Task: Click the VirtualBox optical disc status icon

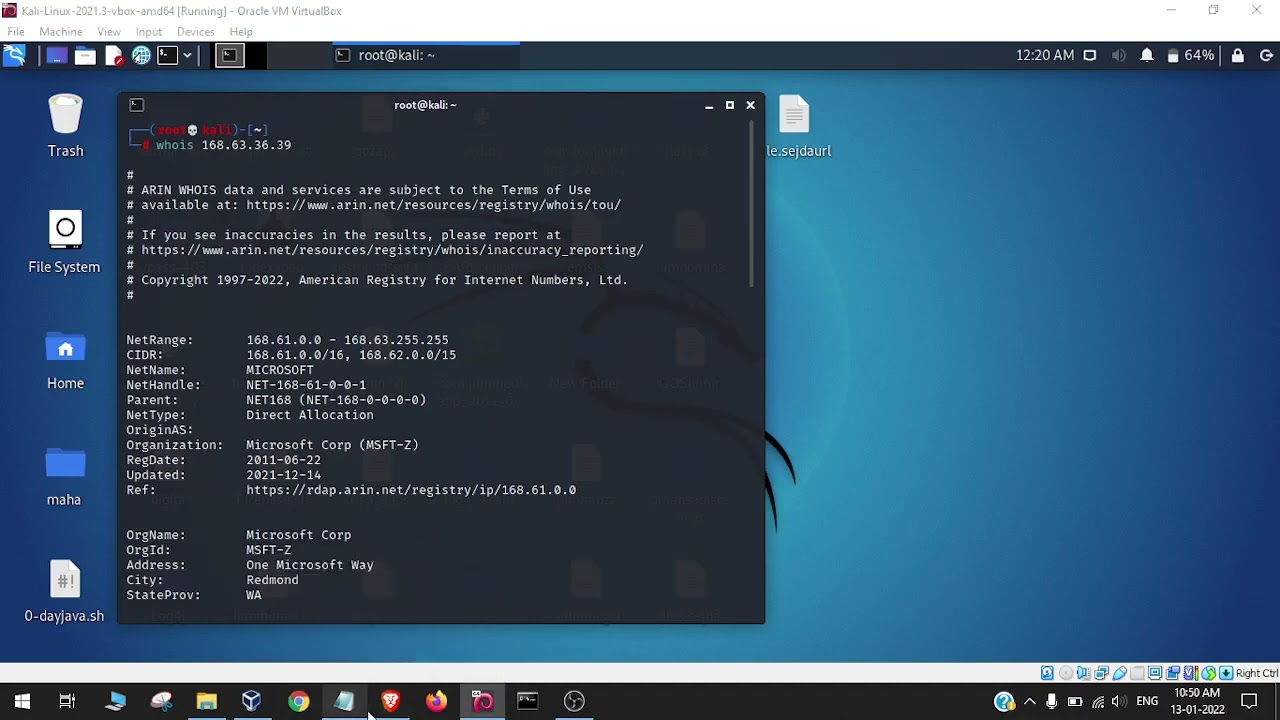Action: (1065, 673)
